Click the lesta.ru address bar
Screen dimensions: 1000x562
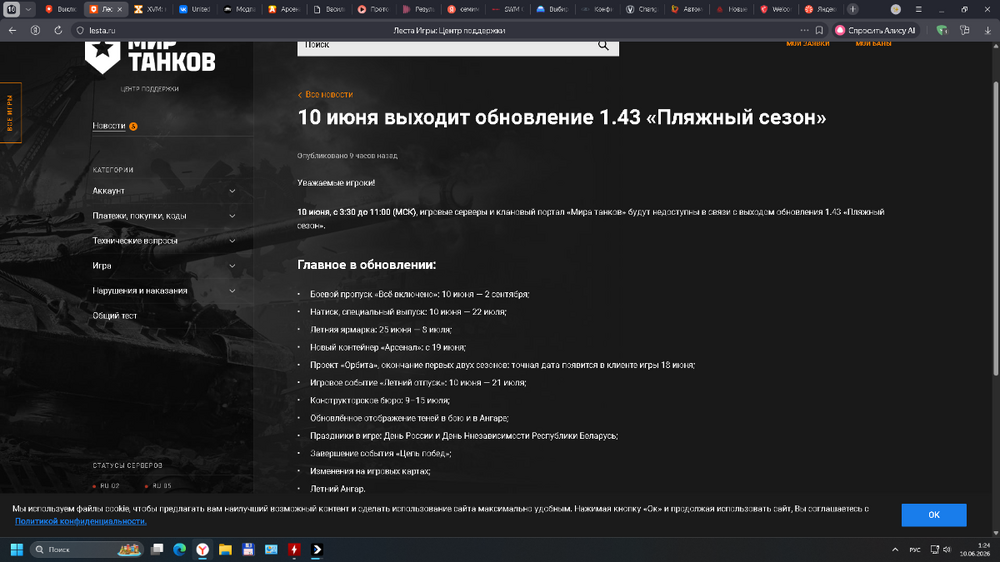click(x=102, y=31)
